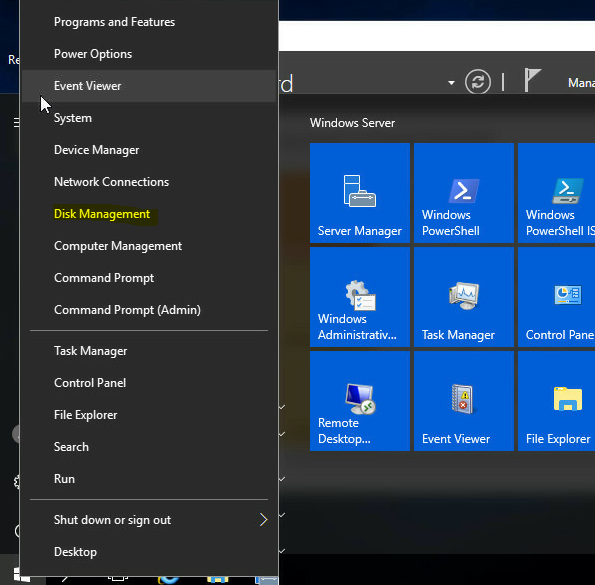Choose Disk Management menu entry
This screenshot has width=595, height=585.
[x=149, y=214]
